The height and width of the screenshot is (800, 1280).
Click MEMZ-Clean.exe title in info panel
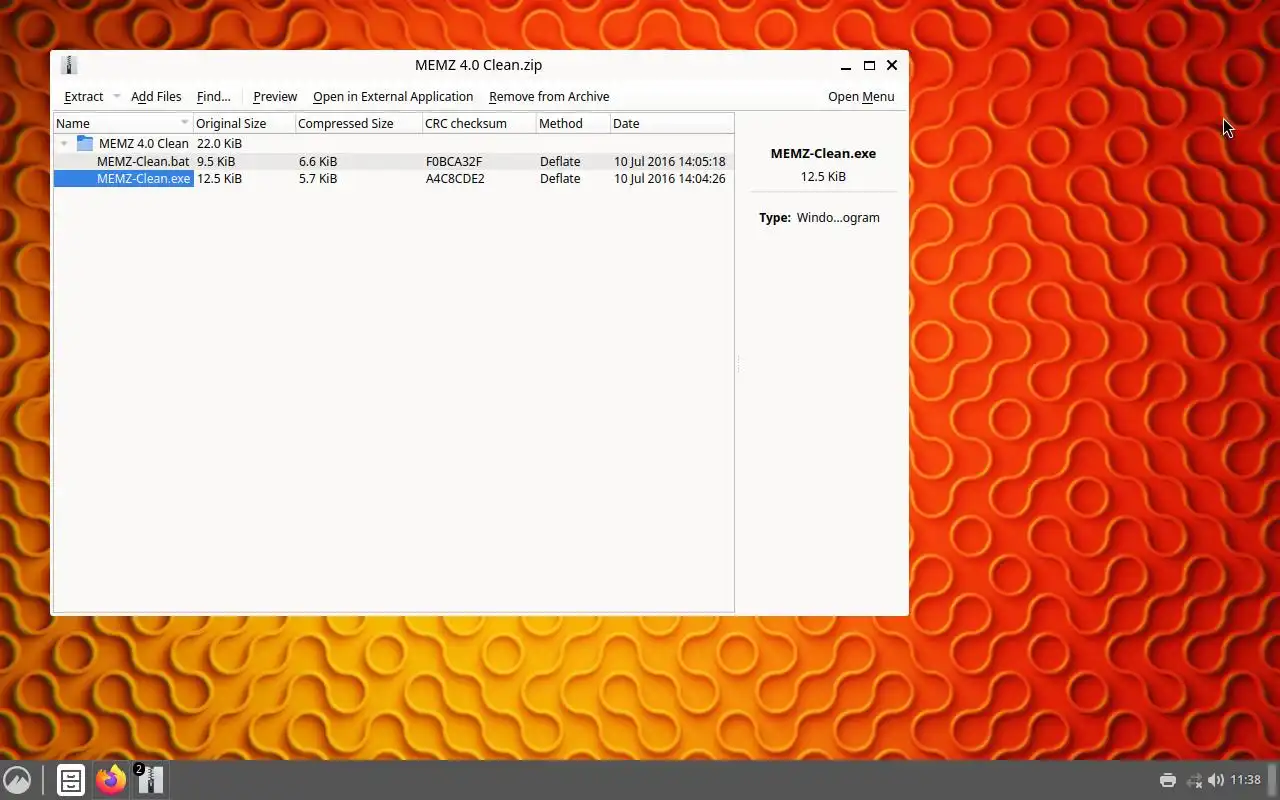tap(823, 153)
